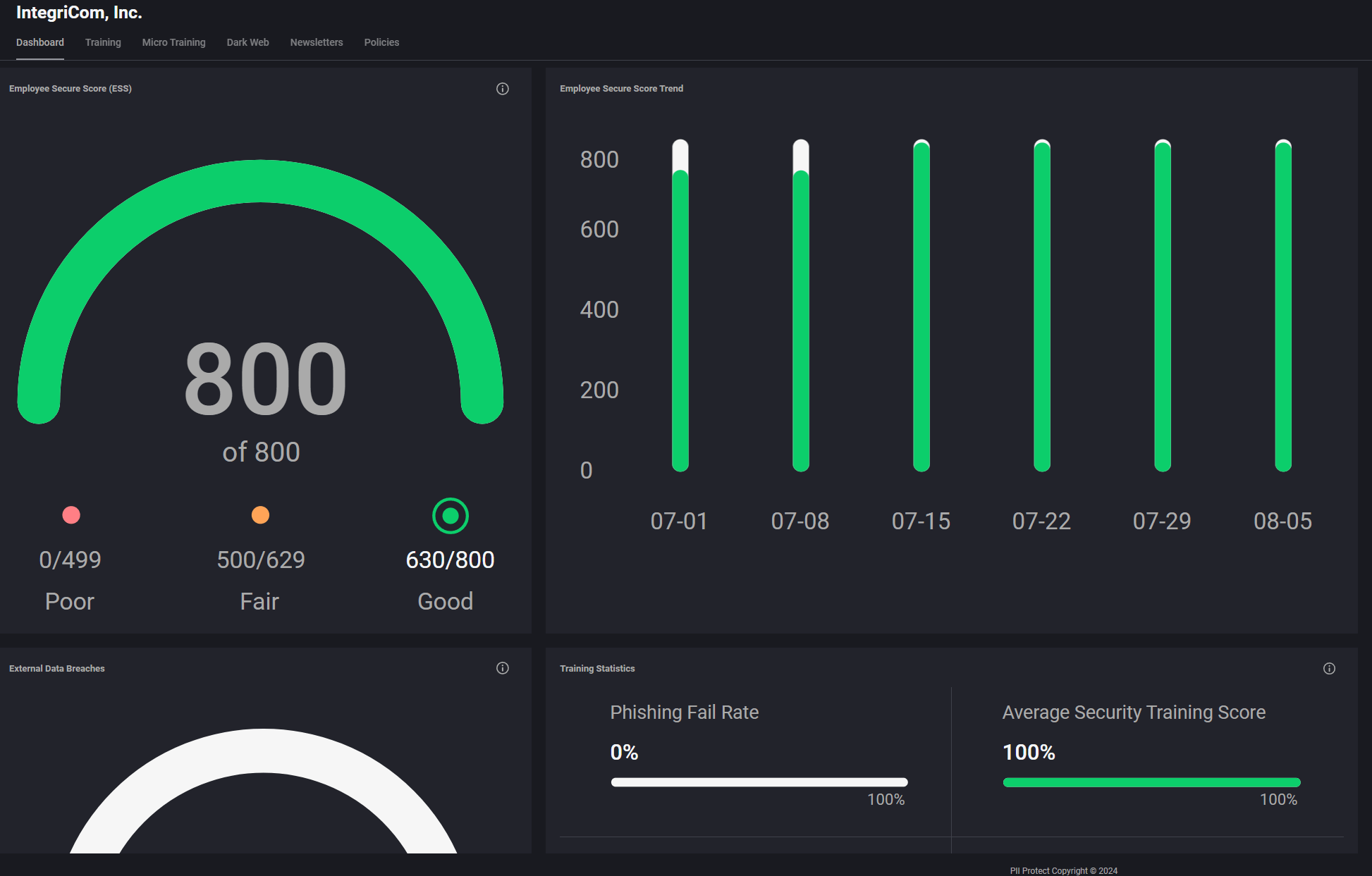The height and width of the screenshot is (876, 1372).
Task: Go to the Dark Web tab
Action: coord(248,42)
